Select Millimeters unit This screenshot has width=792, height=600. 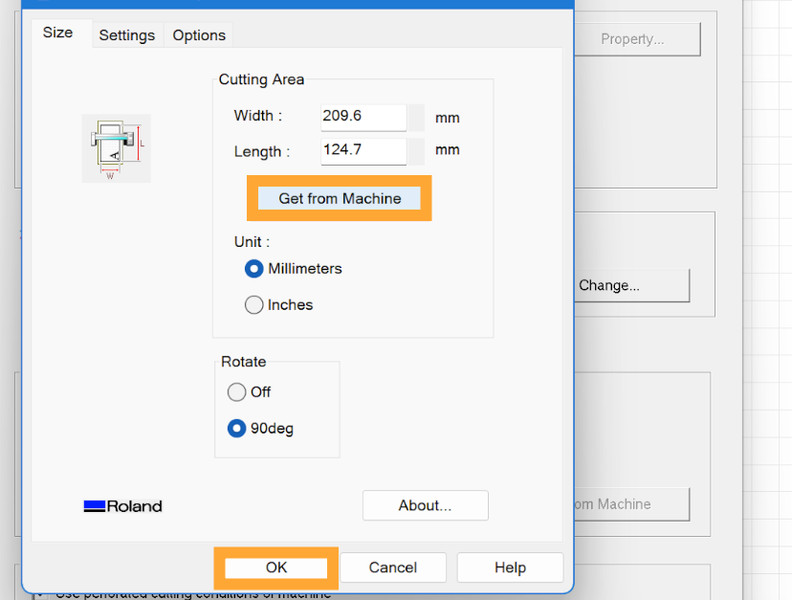293,269
